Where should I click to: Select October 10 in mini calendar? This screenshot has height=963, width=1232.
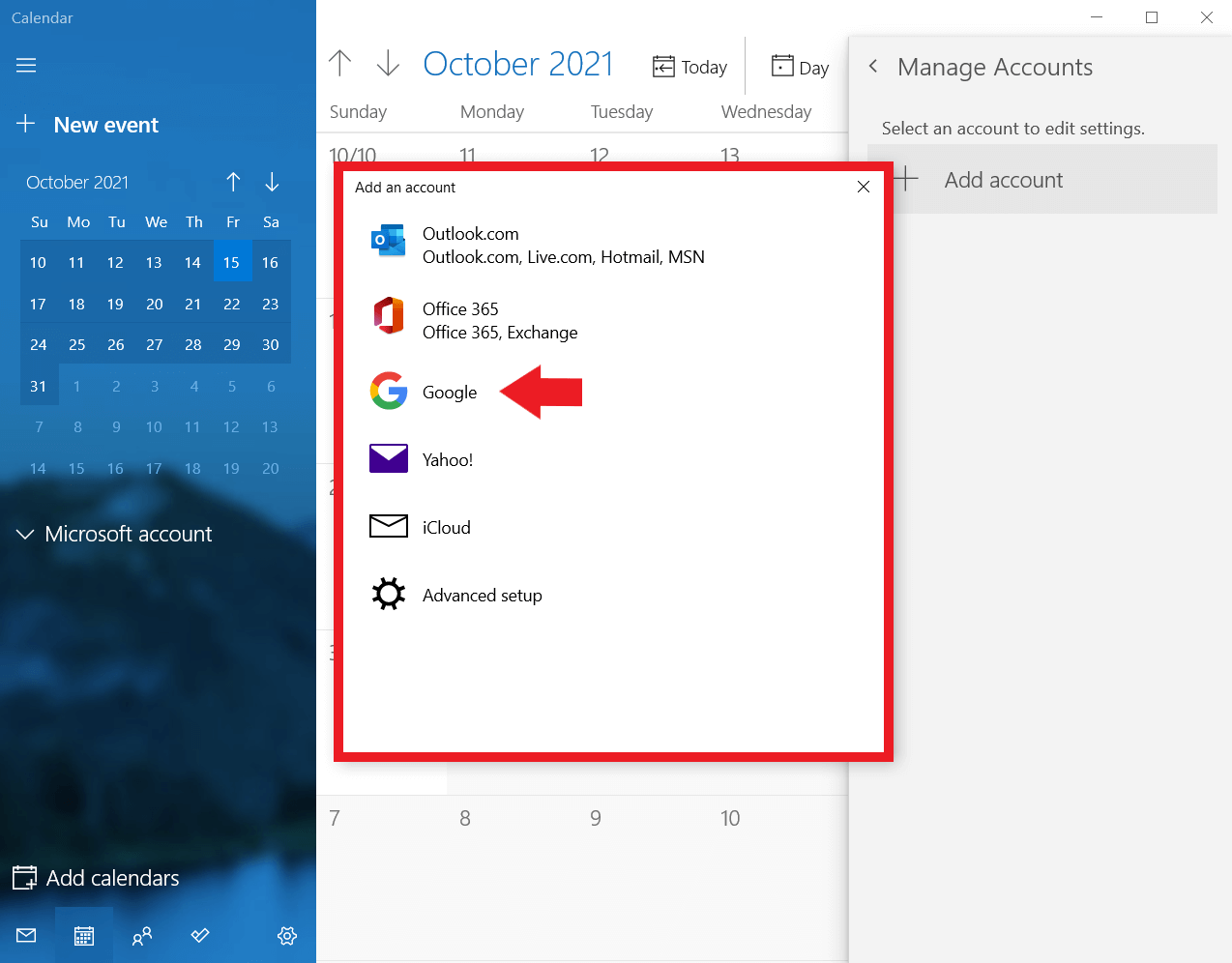(39, 262)
